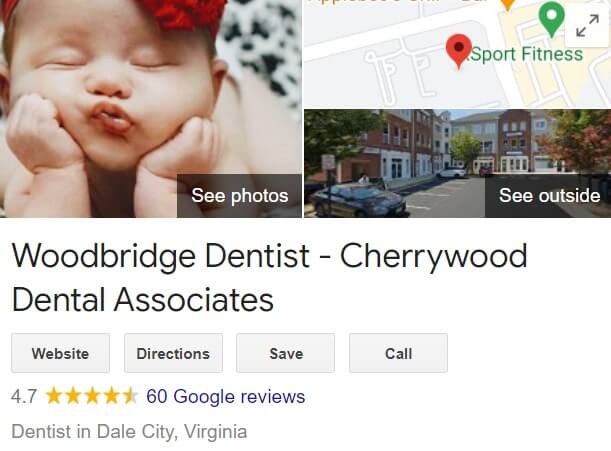Get Directions to the dentist
This screenshot has height=451, width=611.
pyautogui.click(x=173, y=353)
